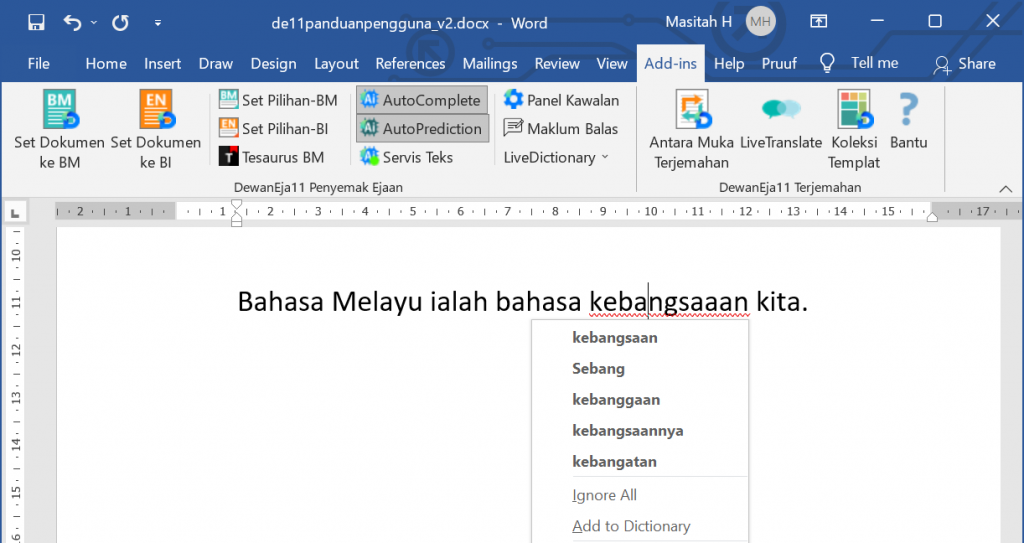Choose suggestion 'kebangsaan' from context menu

click(x=614, y=338)
